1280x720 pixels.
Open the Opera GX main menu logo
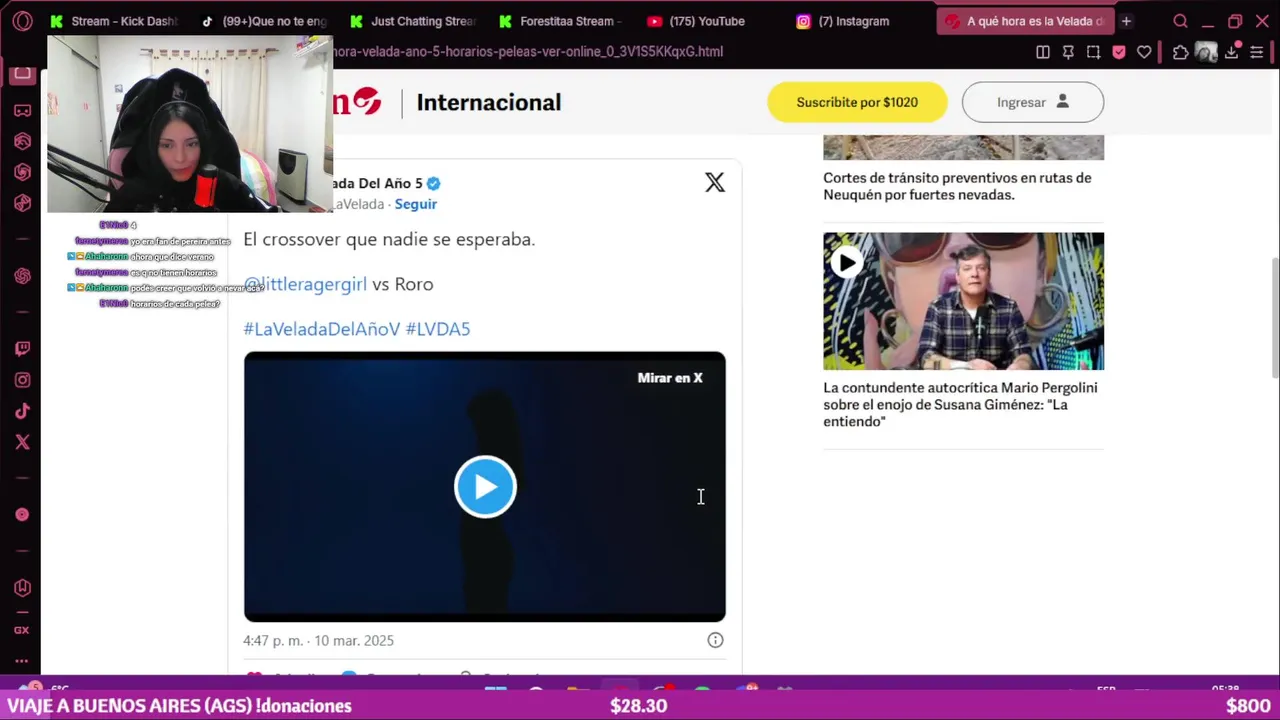coord(22,21)
